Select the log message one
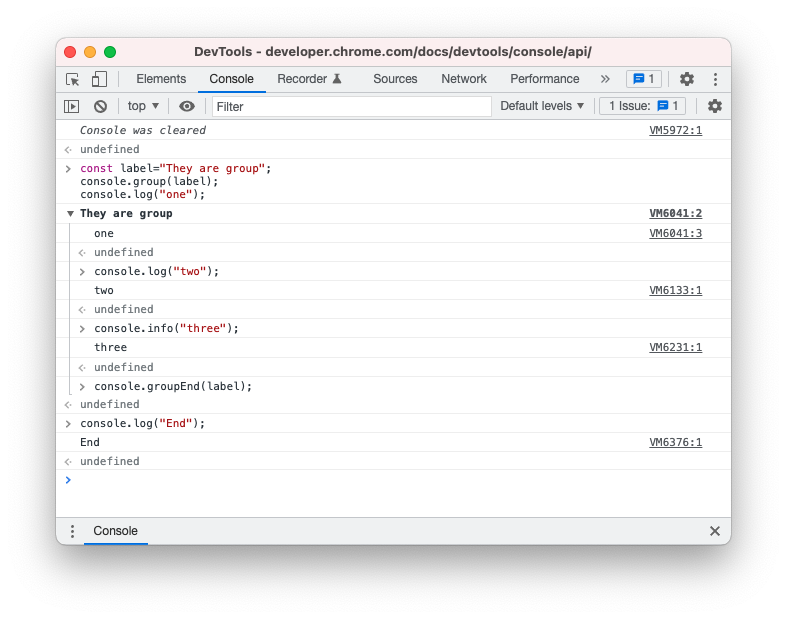 tap(104, 233)
